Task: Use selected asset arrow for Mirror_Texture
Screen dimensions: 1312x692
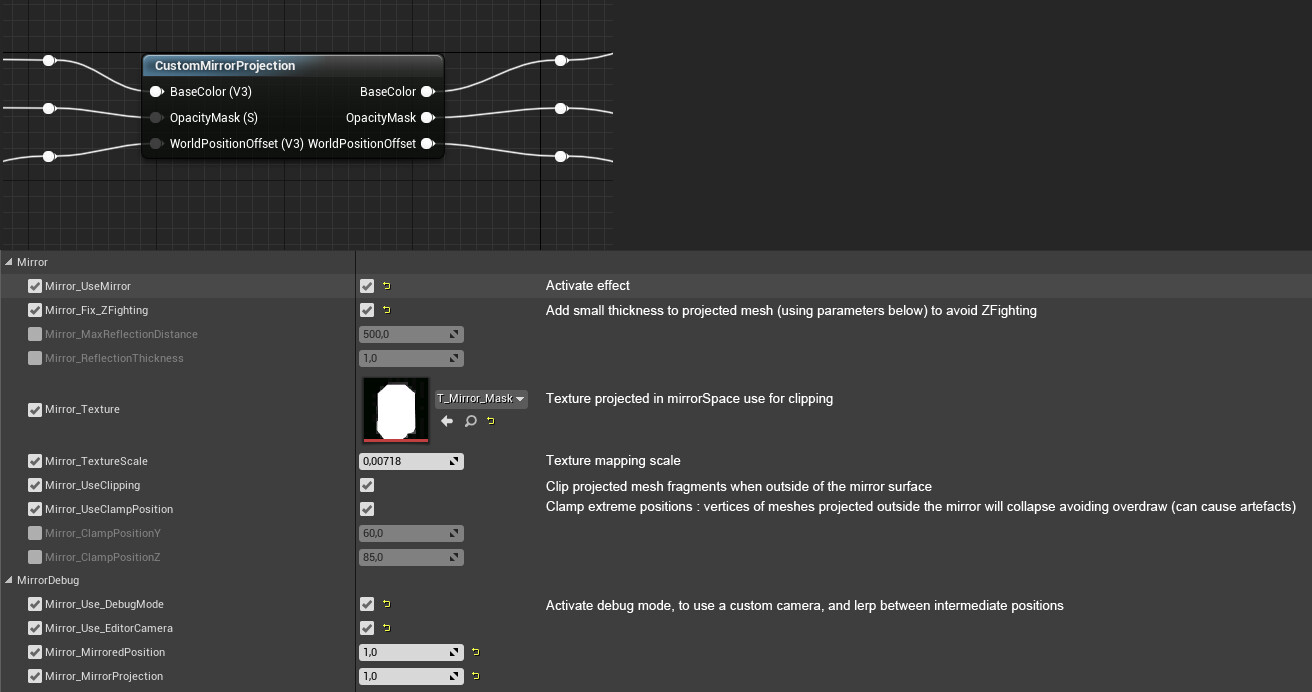Action: pyautogui.click(x=447, y=421)
